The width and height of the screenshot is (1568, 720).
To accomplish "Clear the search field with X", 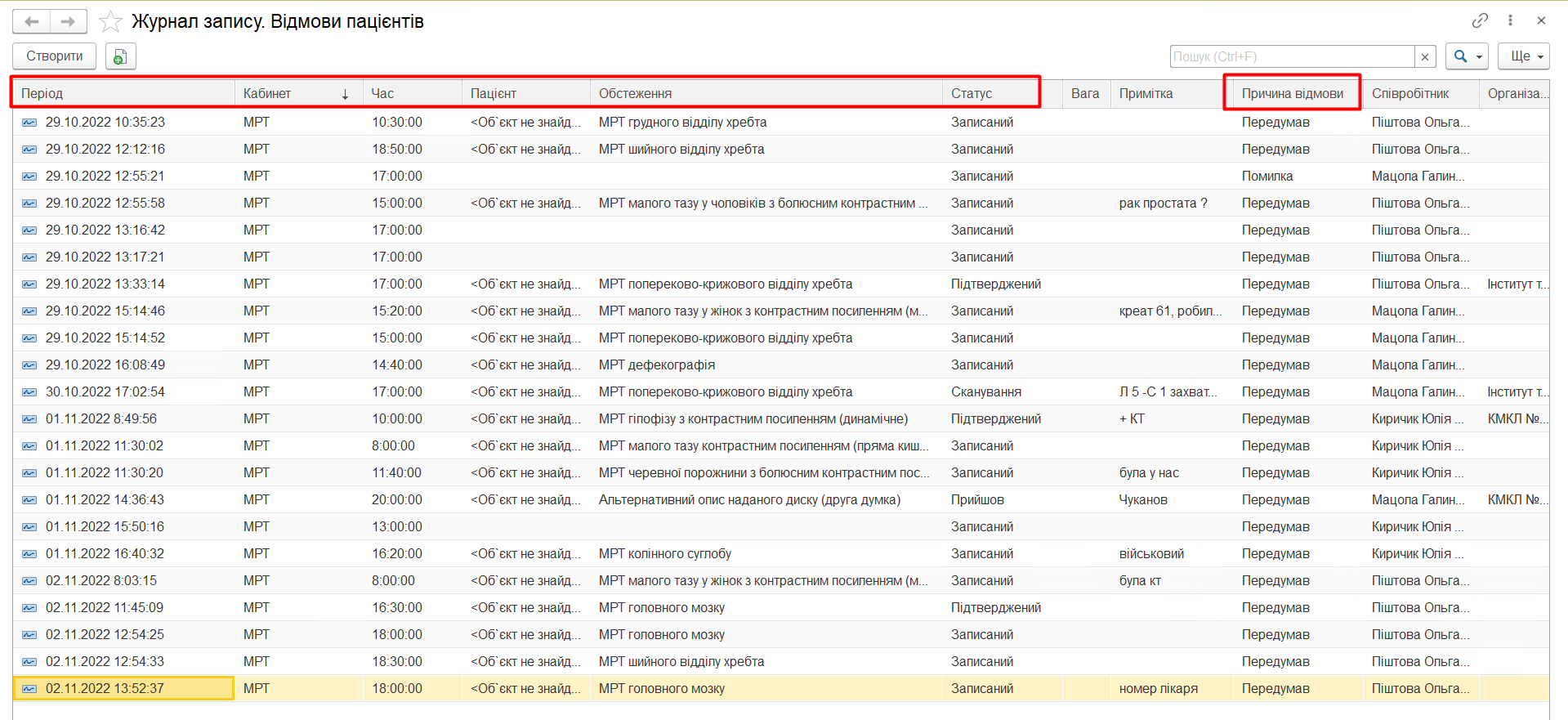I will tap(1425, 56).
